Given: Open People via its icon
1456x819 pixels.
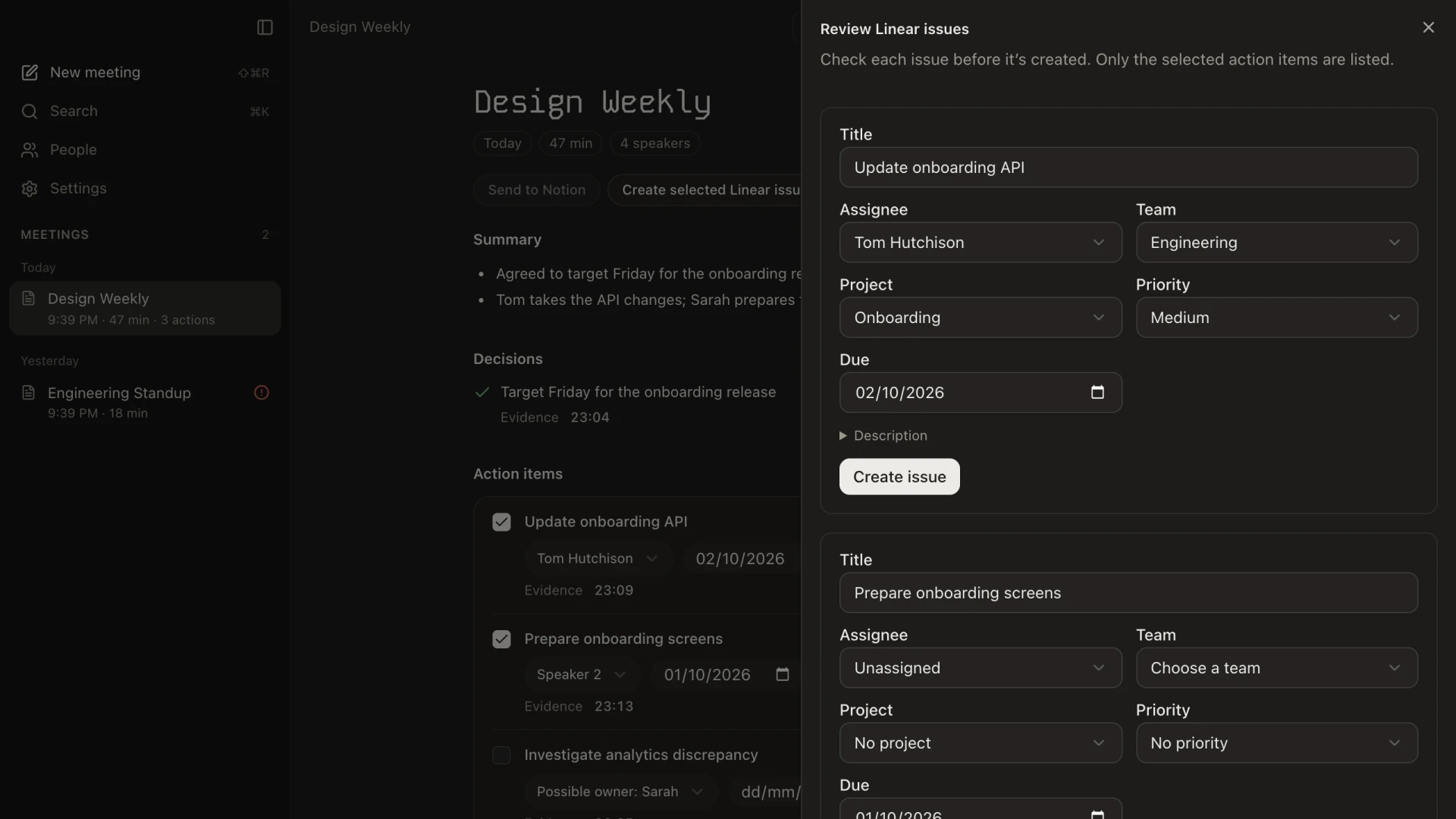Looking at the screenshot, I should pos(30,150).
